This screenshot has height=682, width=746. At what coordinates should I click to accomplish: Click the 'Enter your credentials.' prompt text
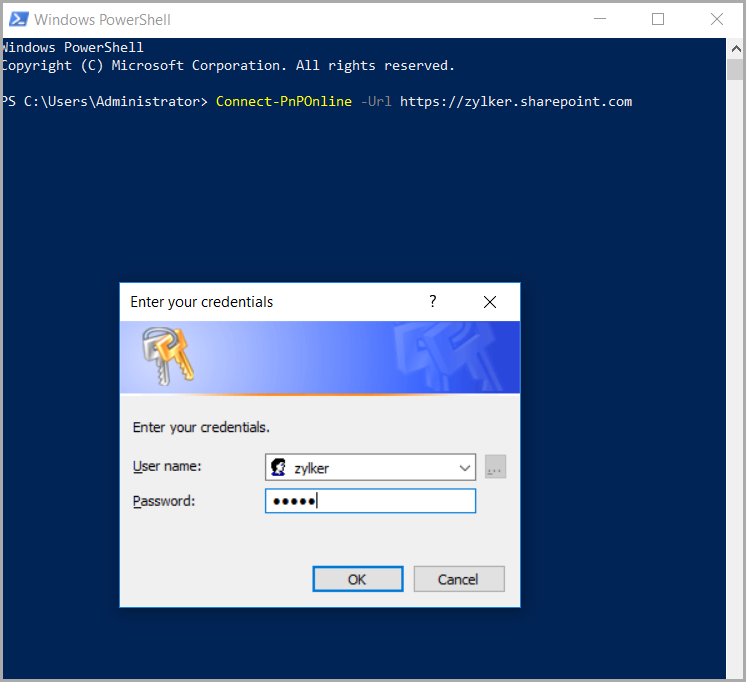(201, 427)
